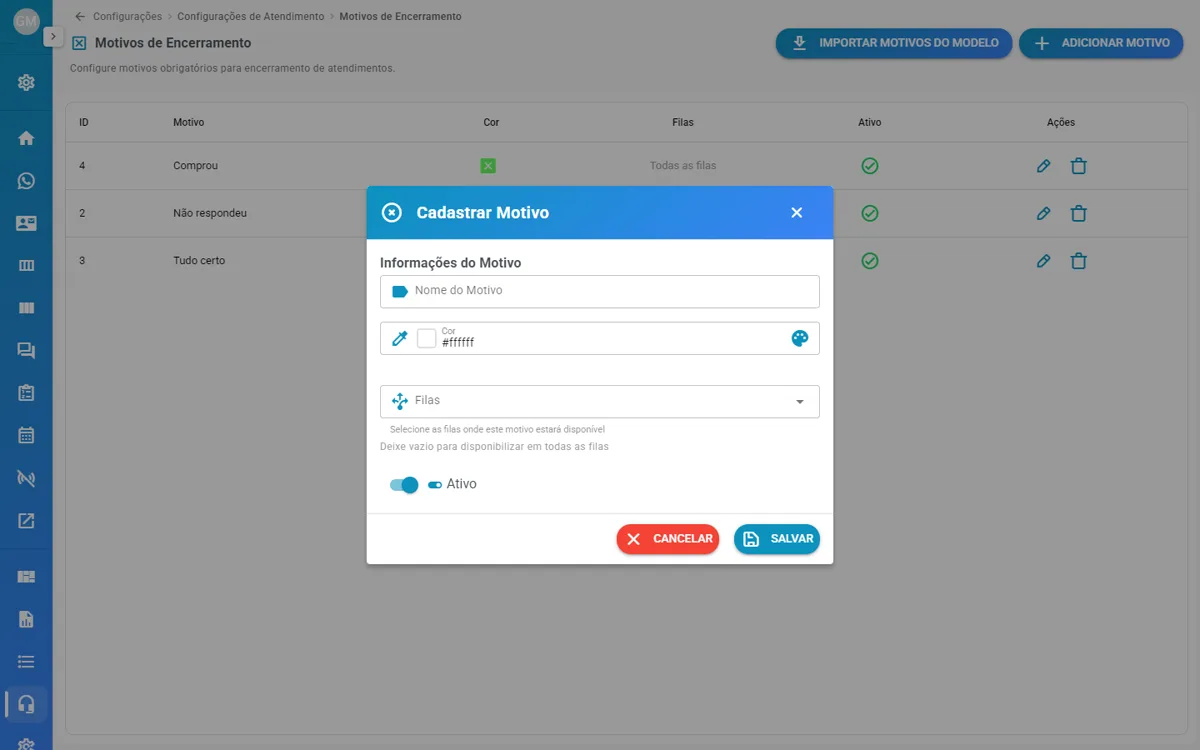
Task: Open the headset support icon in the sidebar
Action: point(26,703)
